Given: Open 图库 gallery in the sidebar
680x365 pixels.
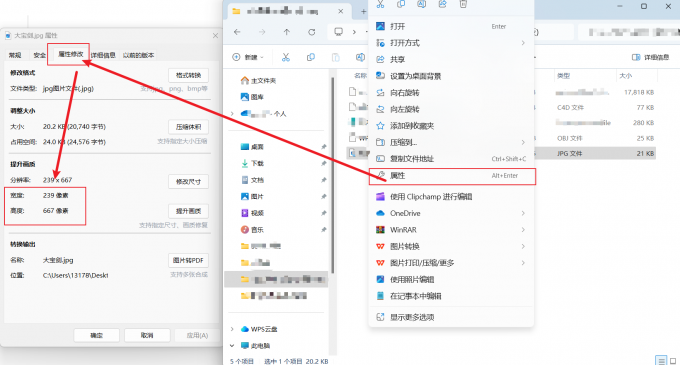Looking at the screenshot, I should tap(252, 97).
